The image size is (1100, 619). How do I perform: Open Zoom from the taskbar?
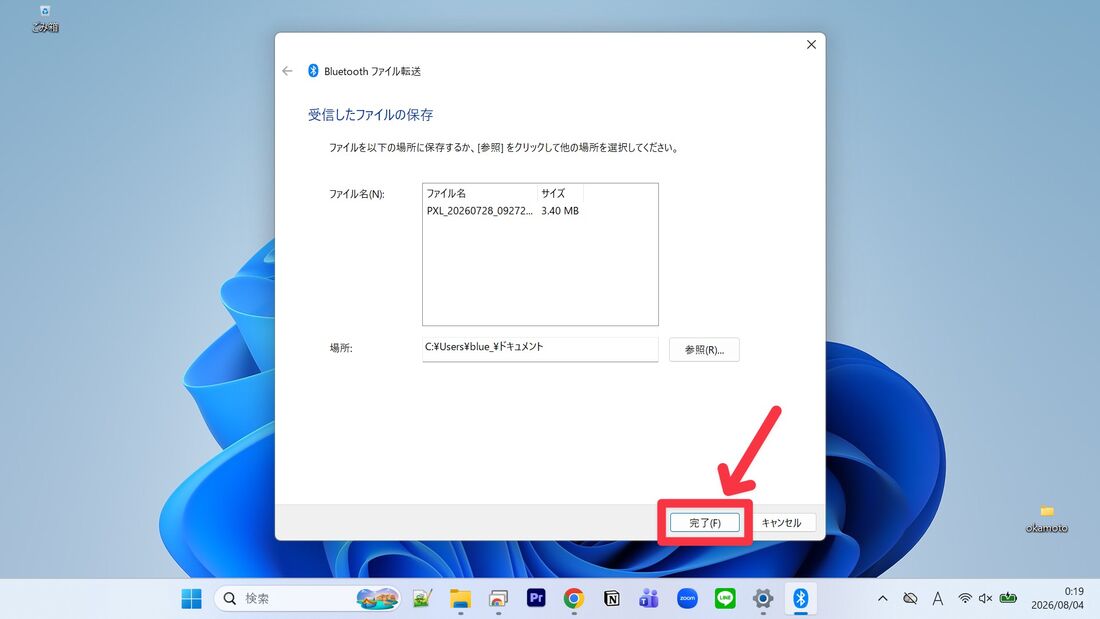(x=687, y=599)
